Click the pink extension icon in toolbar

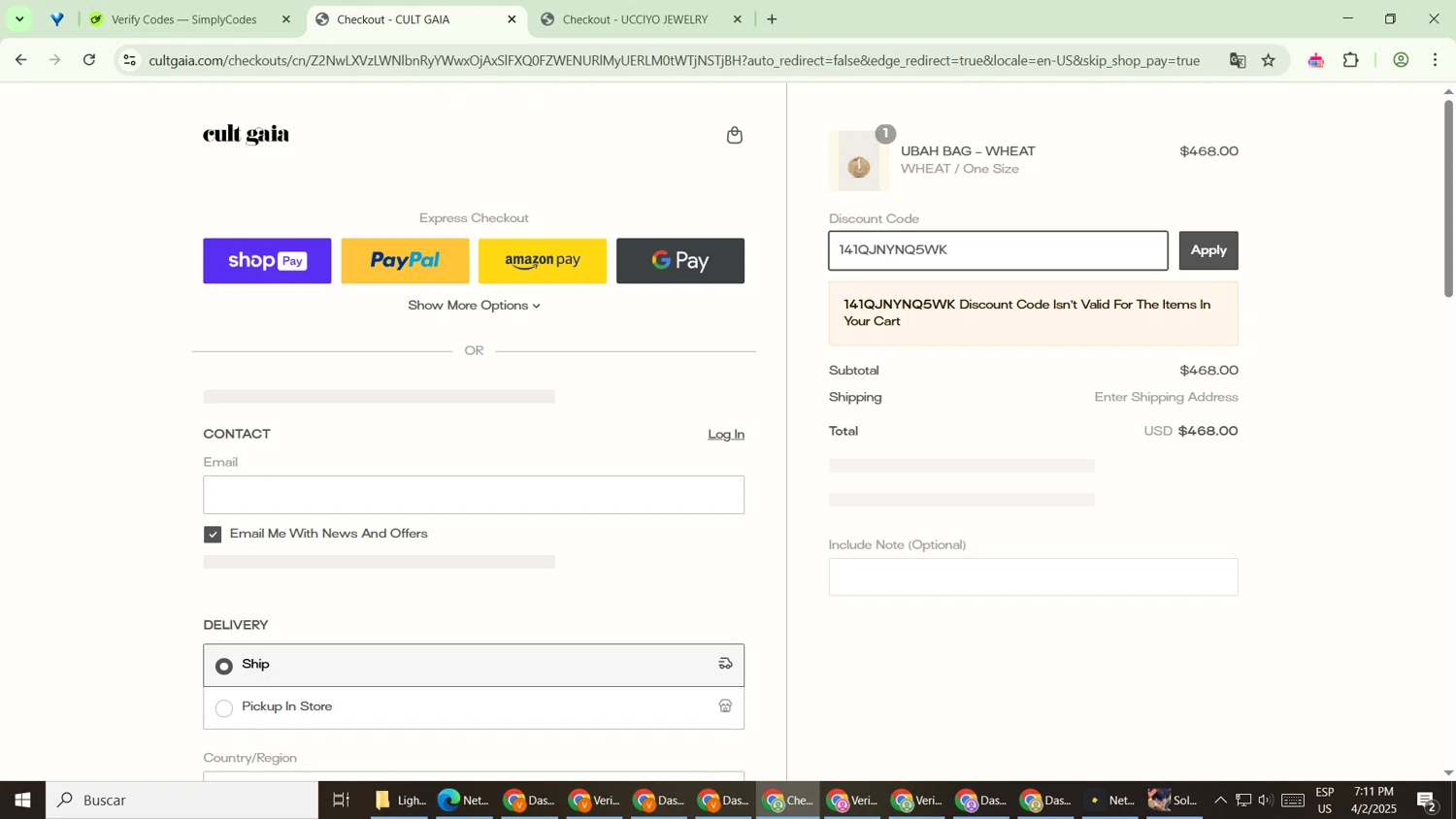1316,61
